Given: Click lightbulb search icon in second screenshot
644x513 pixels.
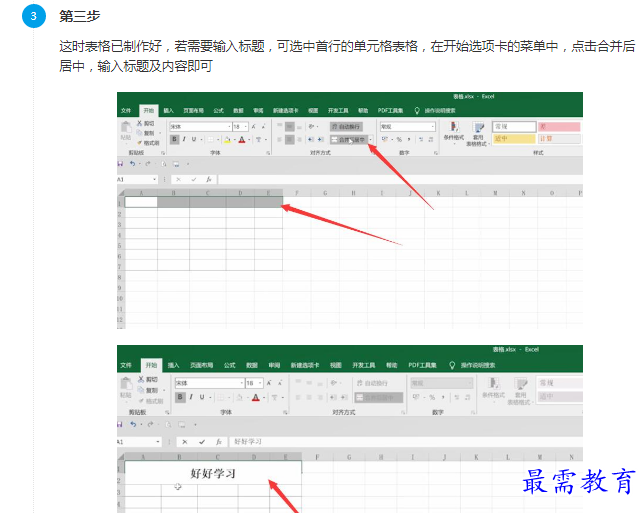Looking at the screenshot, I should pos(452,365).
